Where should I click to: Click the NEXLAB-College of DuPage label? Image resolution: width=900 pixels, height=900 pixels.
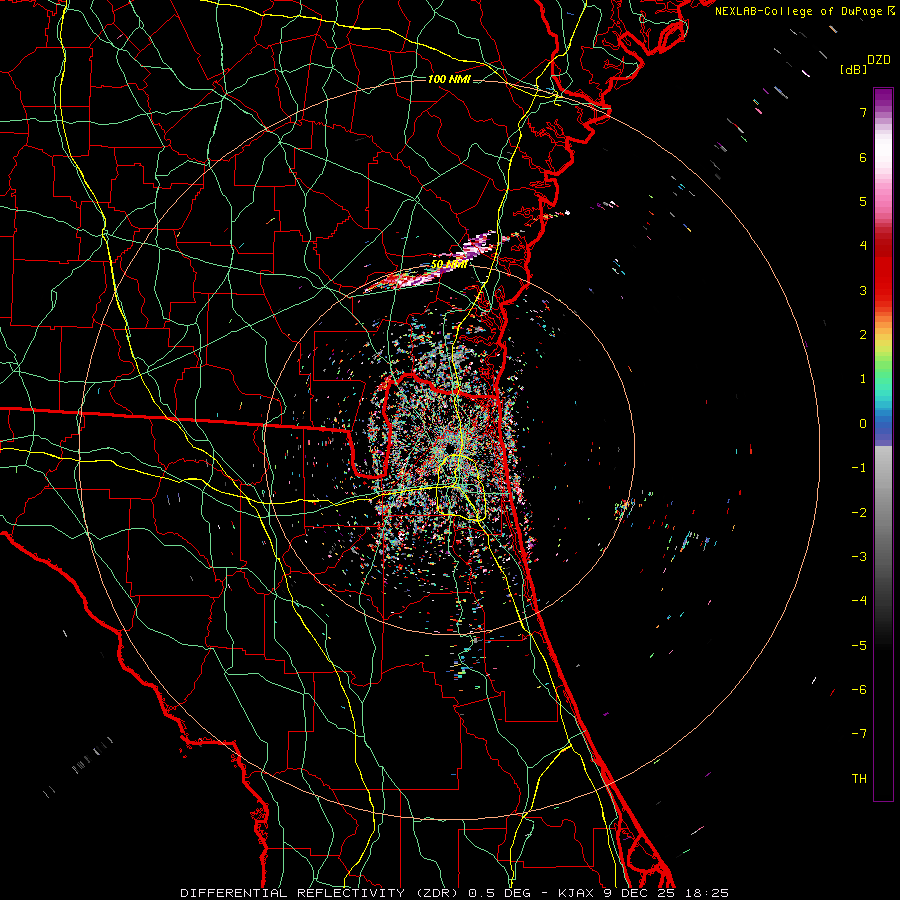[x=800, y=11]
